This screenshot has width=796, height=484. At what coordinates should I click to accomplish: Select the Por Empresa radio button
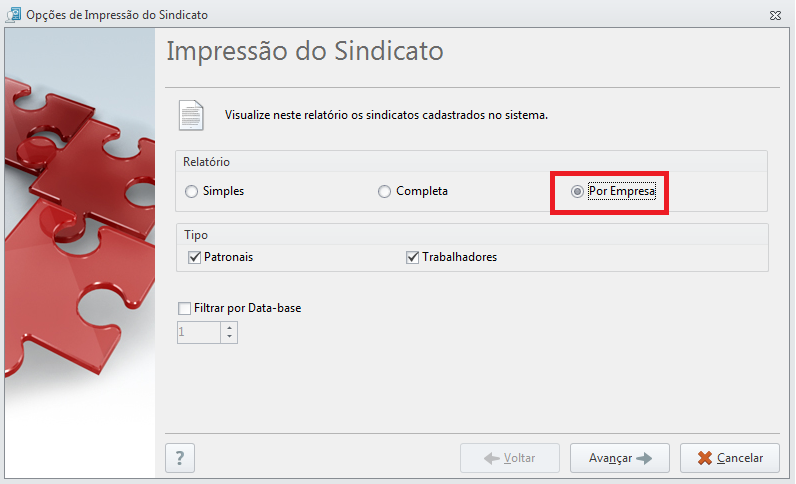[577, 191]
